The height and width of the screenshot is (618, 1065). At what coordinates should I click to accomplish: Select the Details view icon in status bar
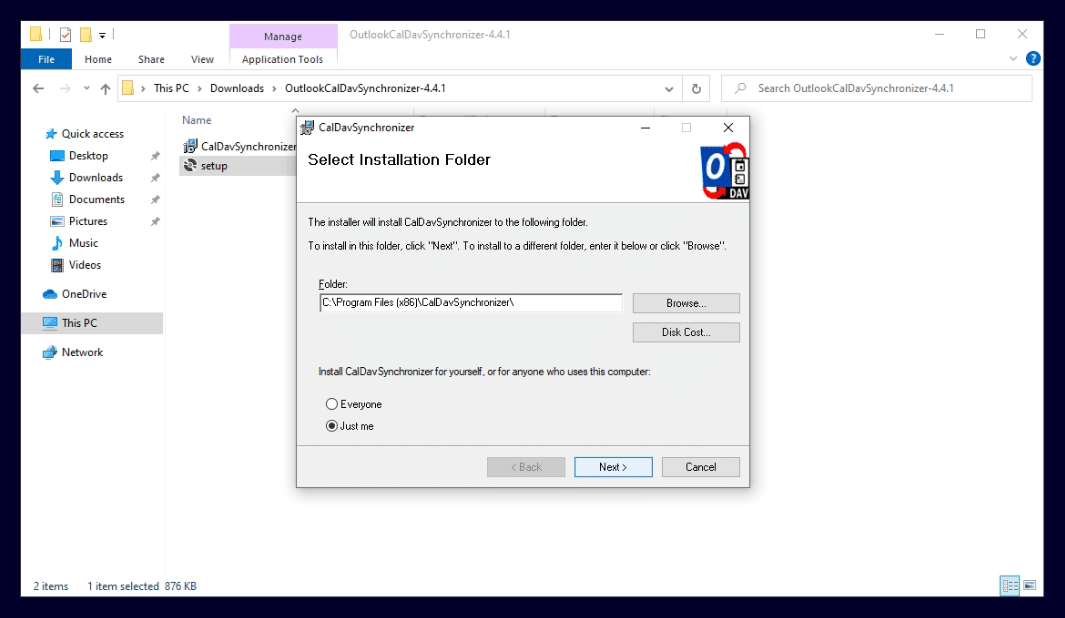point(1009,585)
